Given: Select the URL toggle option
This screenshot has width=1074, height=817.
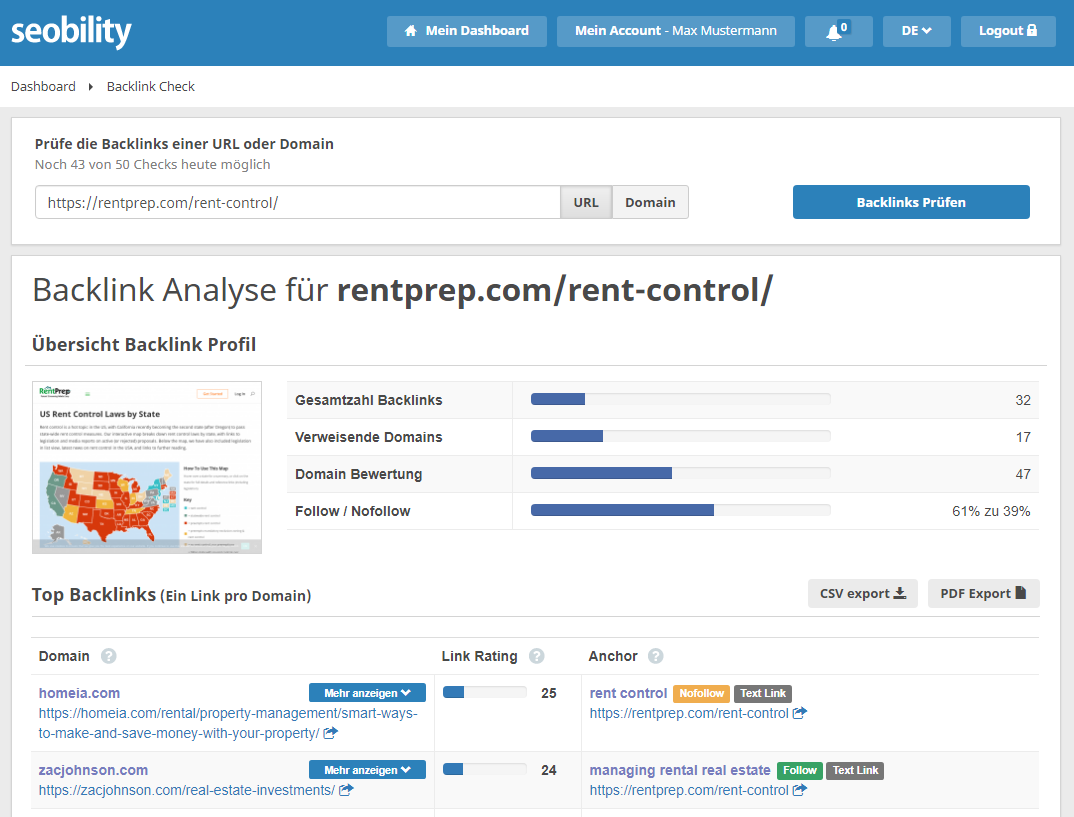Looking at the screenshot, I should 586,202.
